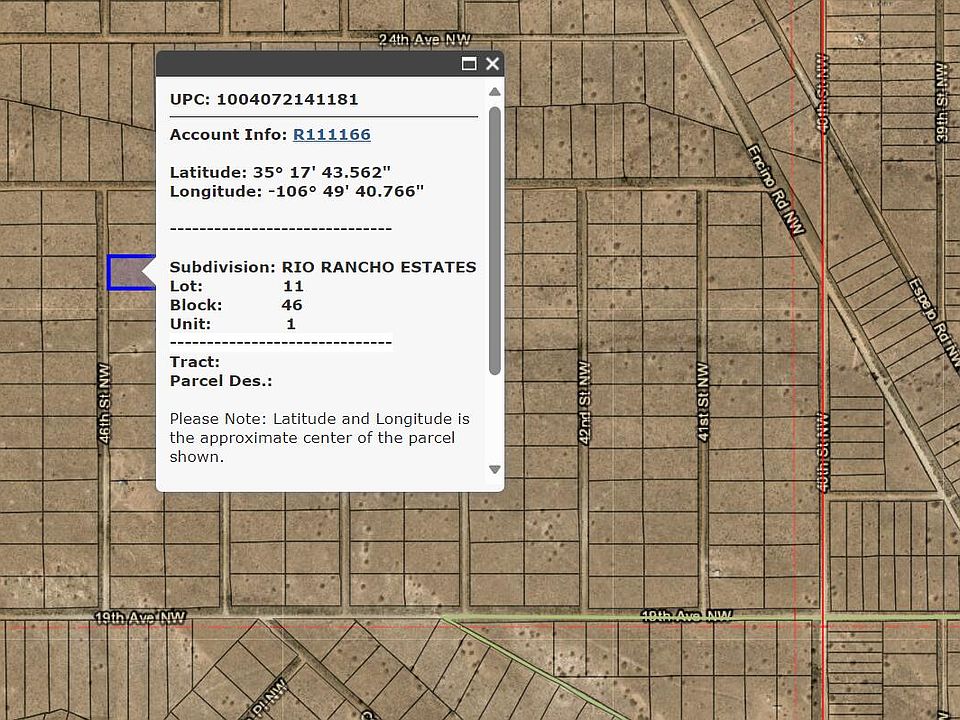The width and height of the screenshot is (960, 720).
Task: Click the Block: 46 row
Action: tap(236, 305)
